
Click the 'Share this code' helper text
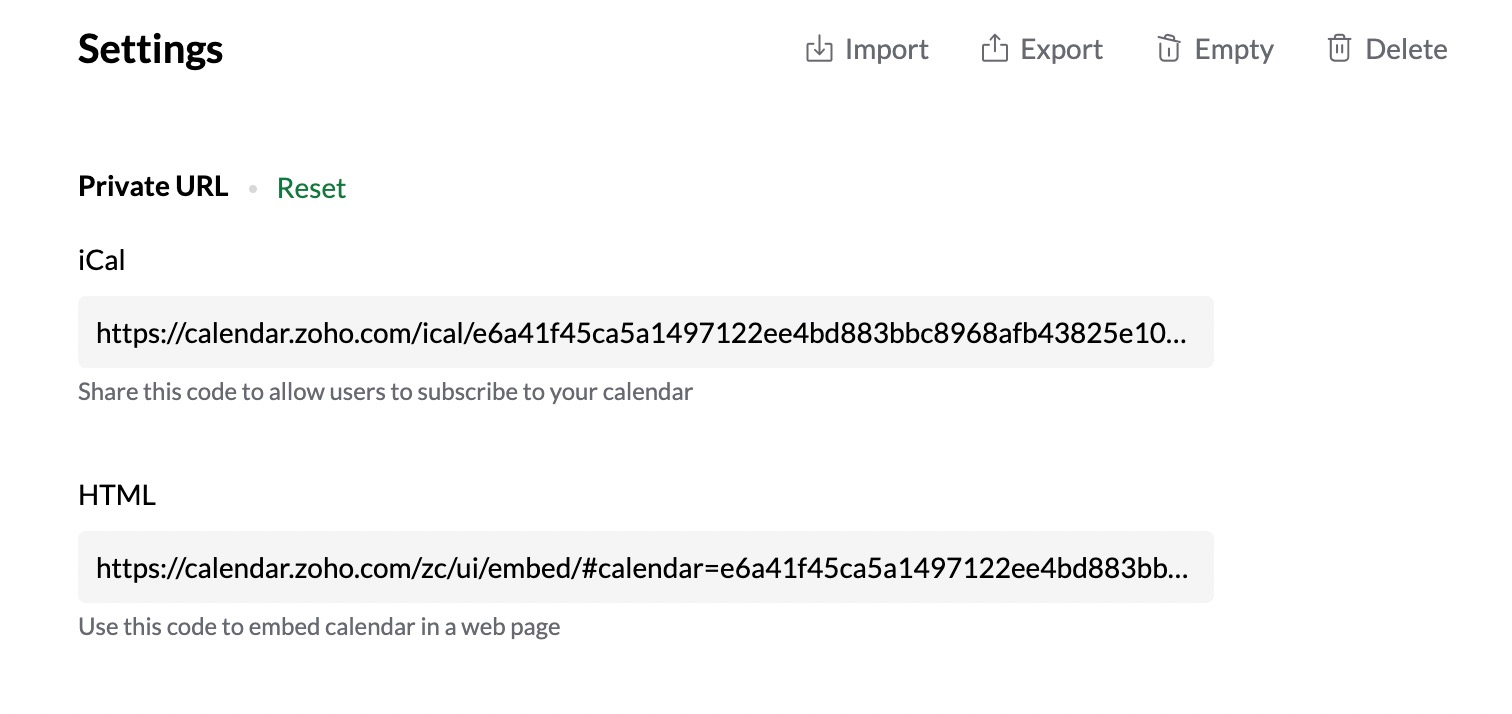[385, 391]
